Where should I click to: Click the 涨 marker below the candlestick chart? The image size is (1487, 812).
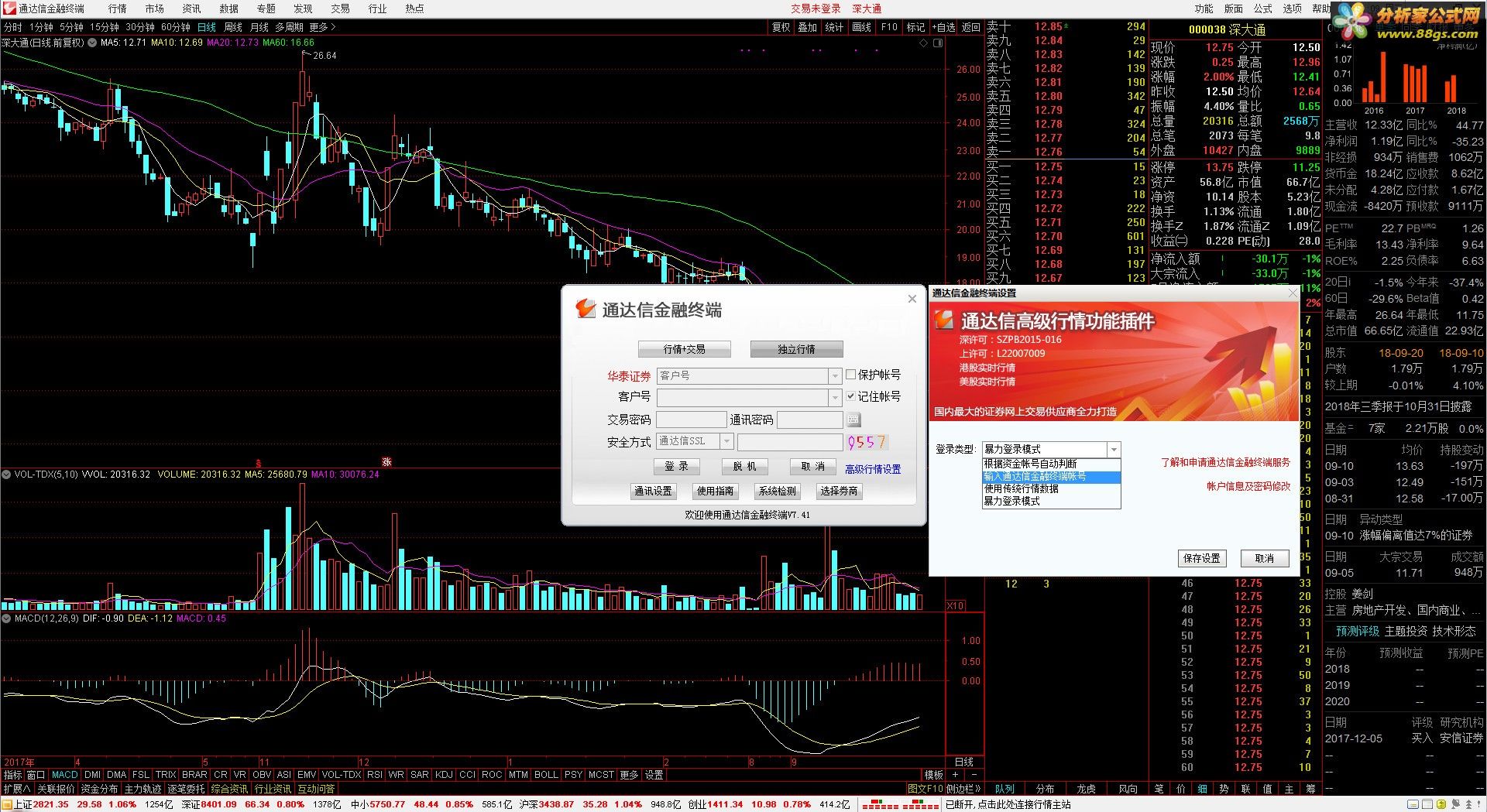(387, 462)
